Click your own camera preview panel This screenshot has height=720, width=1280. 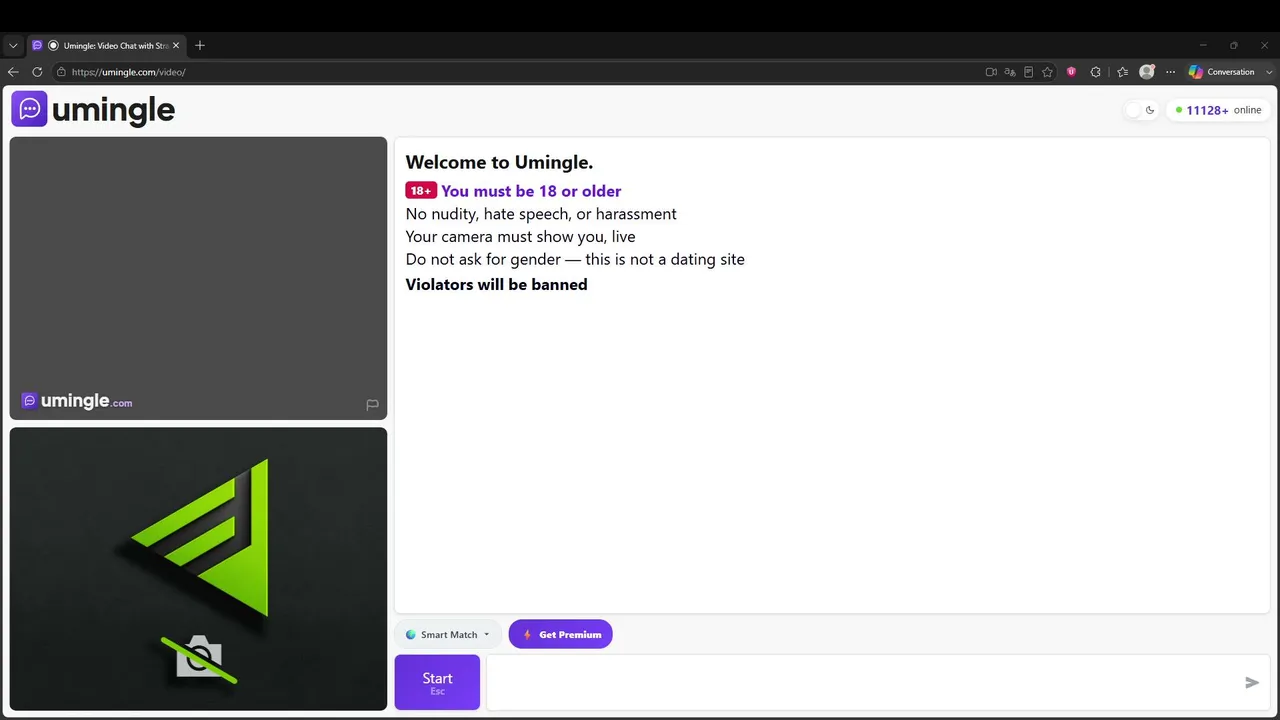198,569
